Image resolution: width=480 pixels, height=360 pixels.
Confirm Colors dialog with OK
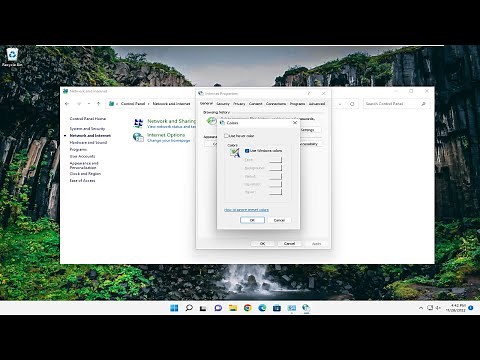pyautogui.click(x=252, y=220)
